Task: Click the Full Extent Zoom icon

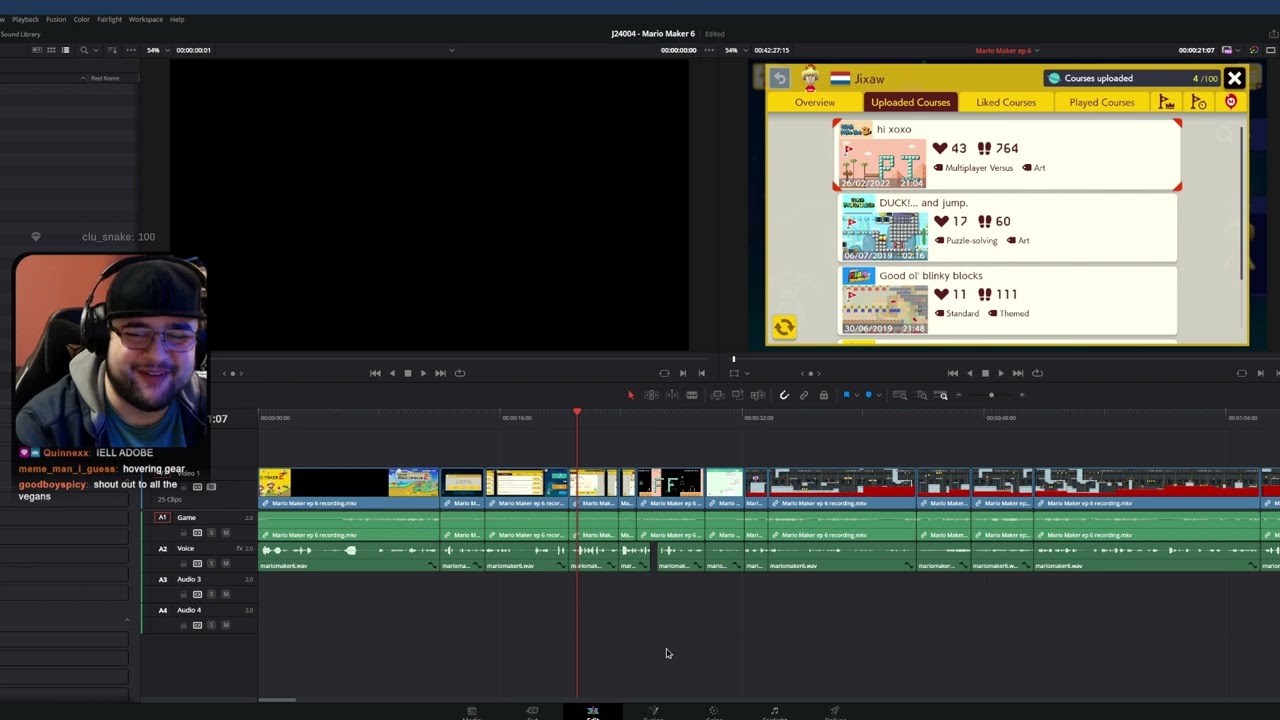Action: (x=900, y=395)
